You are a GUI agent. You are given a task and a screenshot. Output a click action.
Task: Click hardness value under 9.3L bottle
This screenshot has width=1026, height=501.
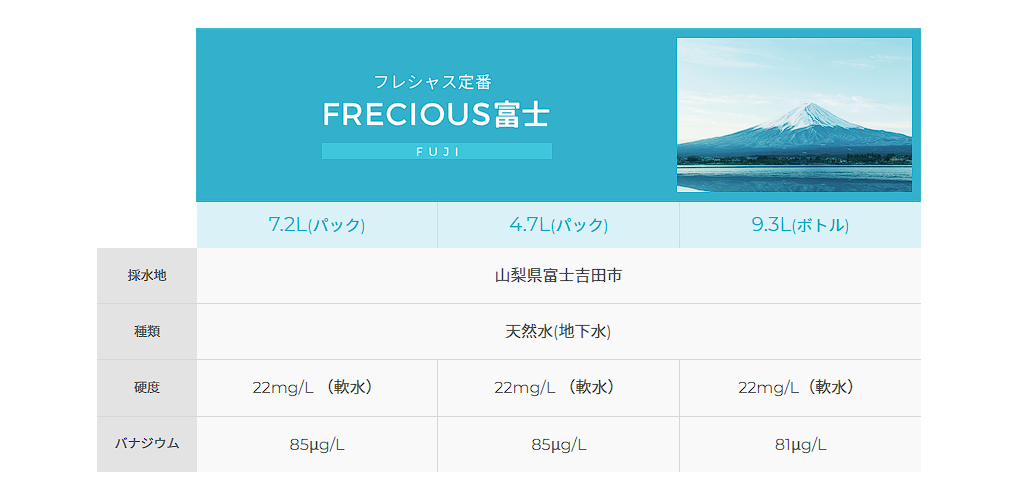point(800,388)
